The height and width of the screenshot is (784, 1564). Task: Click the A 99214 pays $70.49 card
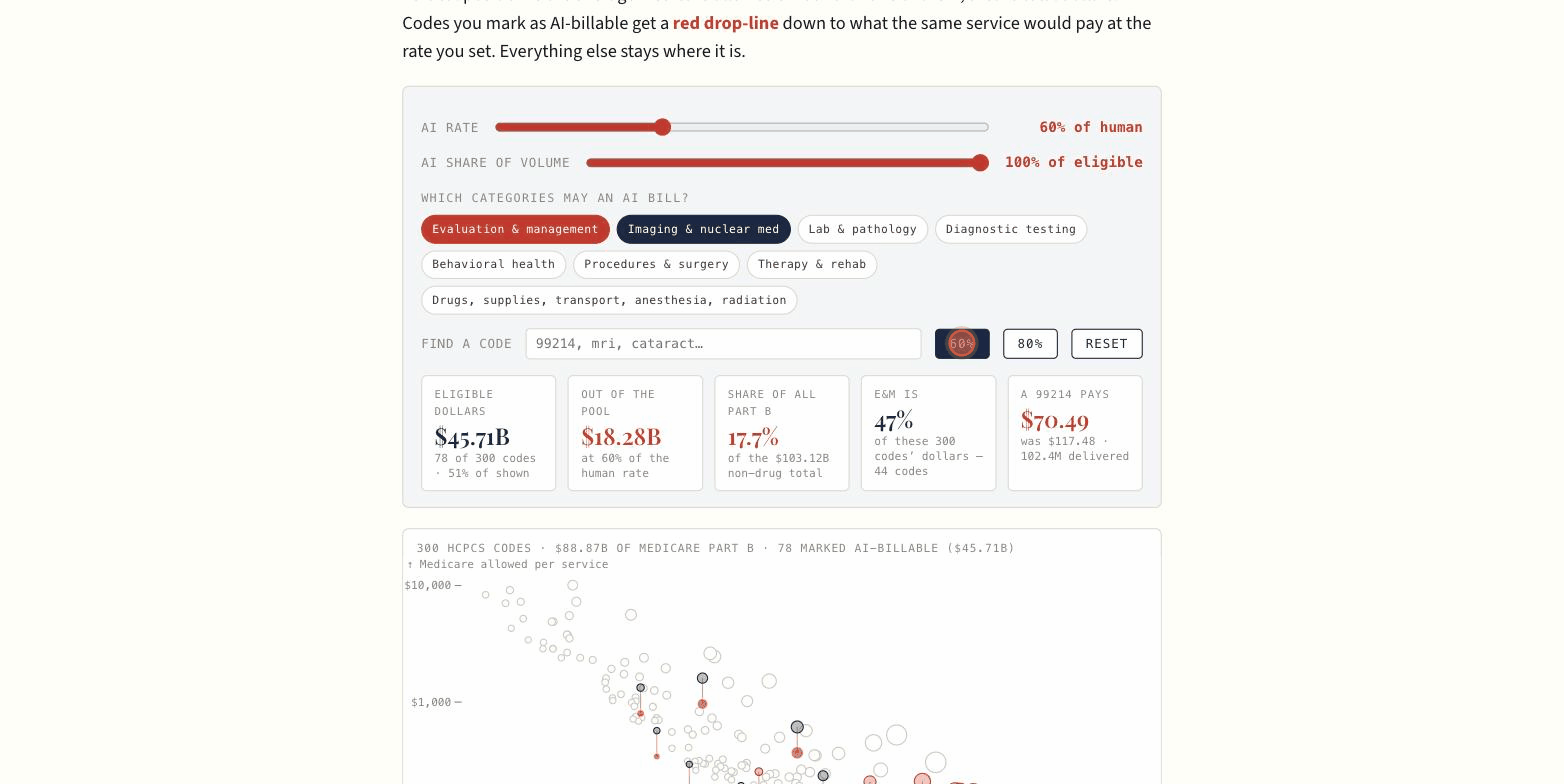click(x=1075, y=433)
